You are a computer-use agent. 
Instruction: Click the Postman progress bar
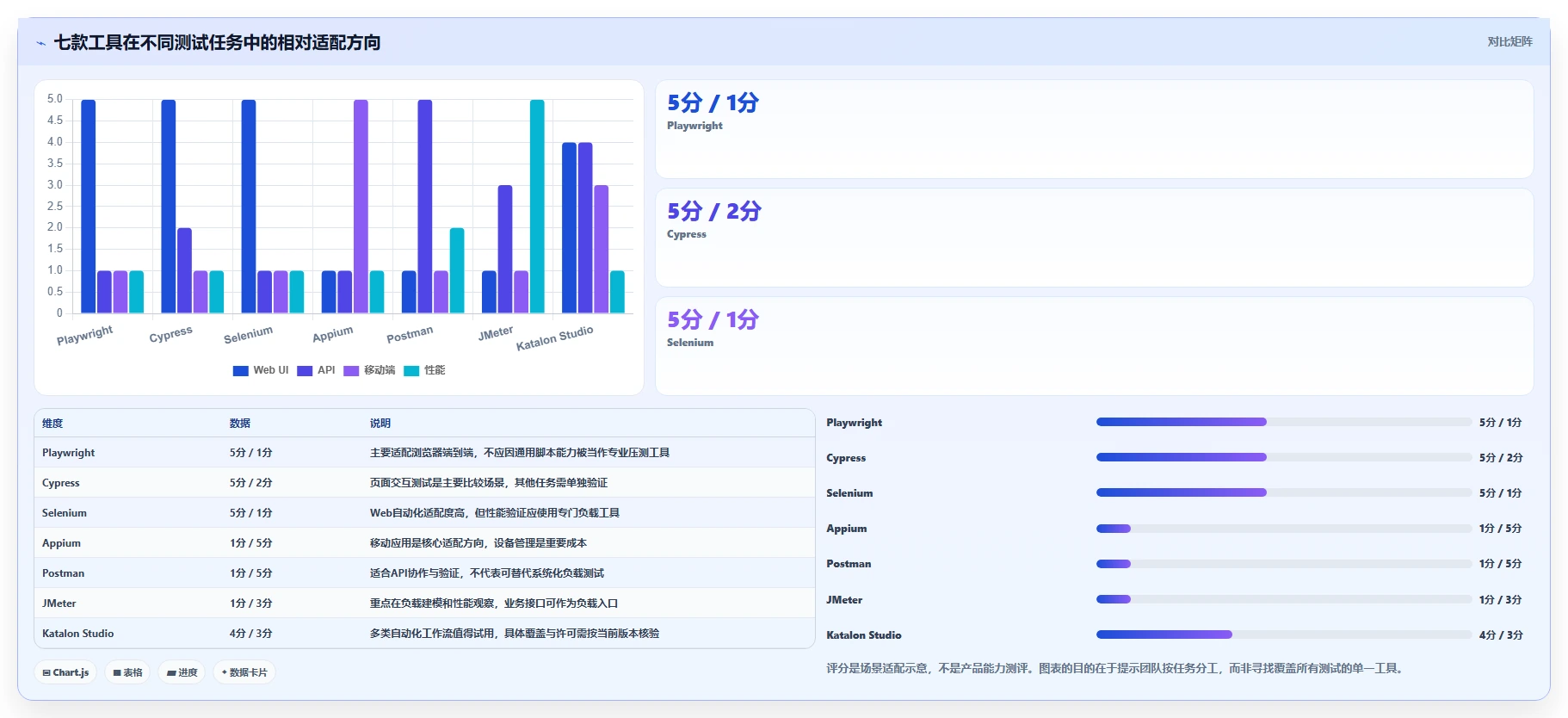click(x=1283, y=564)
